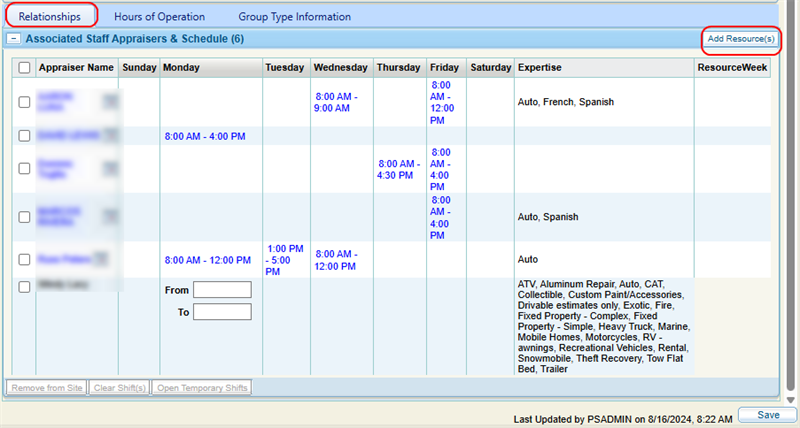Image resolution: width=800 pixels, height=428 pixels.
Task: Click the Monday From time field
Action: 222,290
